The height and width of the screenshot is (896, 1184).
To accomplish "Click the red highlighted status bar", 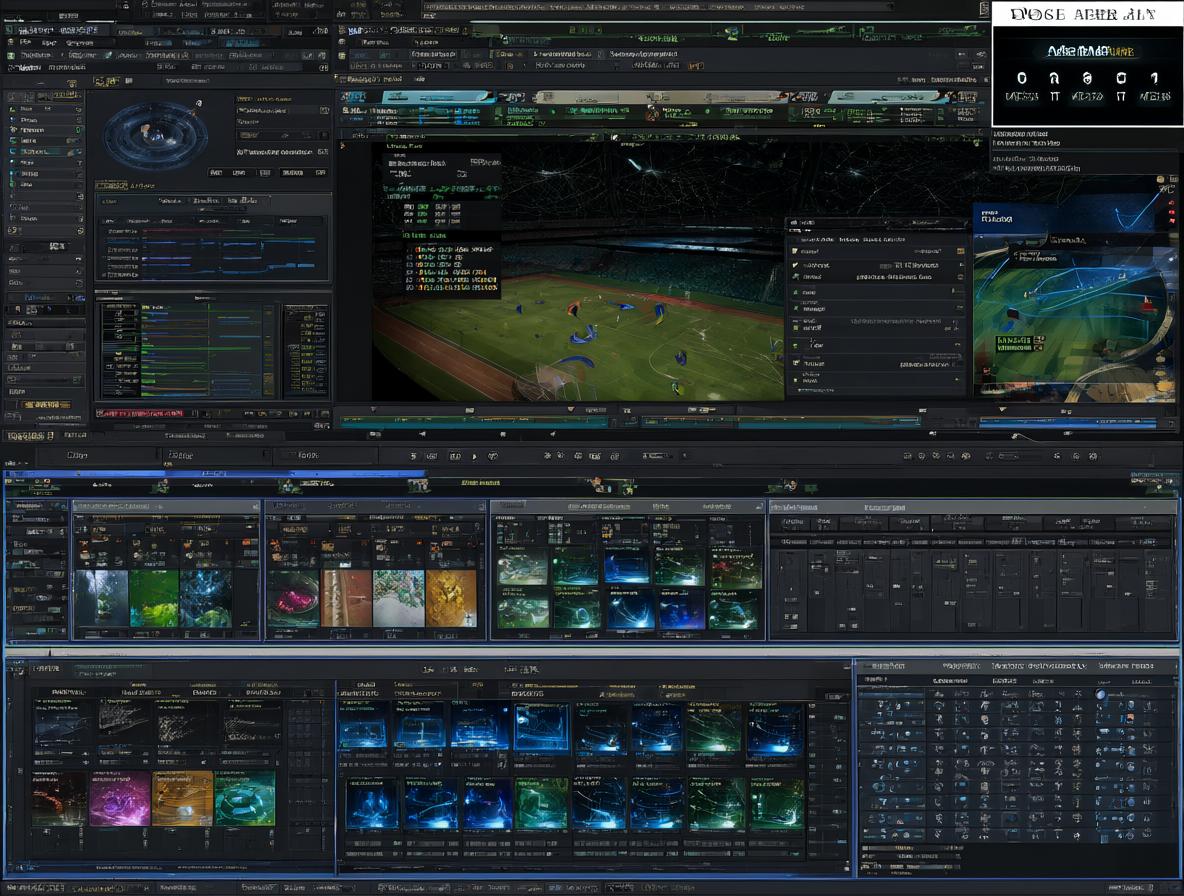I will coord(140,414).
